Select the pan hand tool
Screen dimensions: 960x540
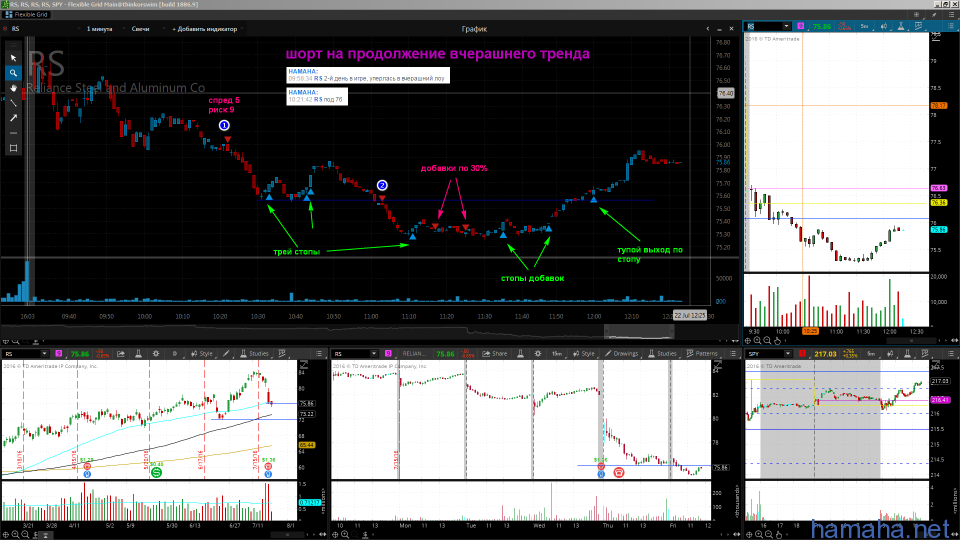13,88
